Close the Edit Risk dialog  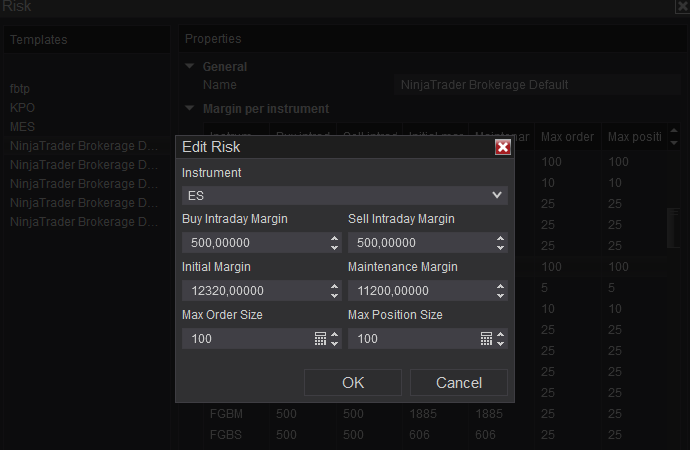pyautogui.click(x=503, y=147)
